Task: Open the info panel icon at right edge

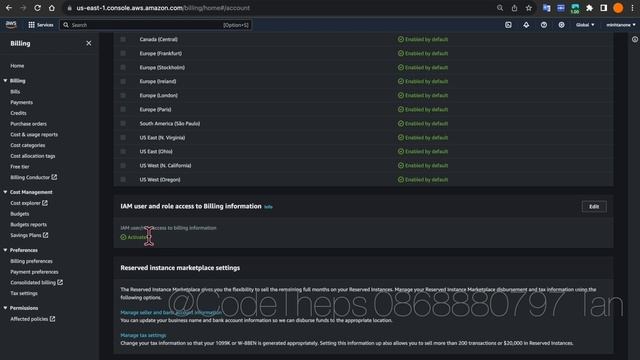Action: point(635,39)
